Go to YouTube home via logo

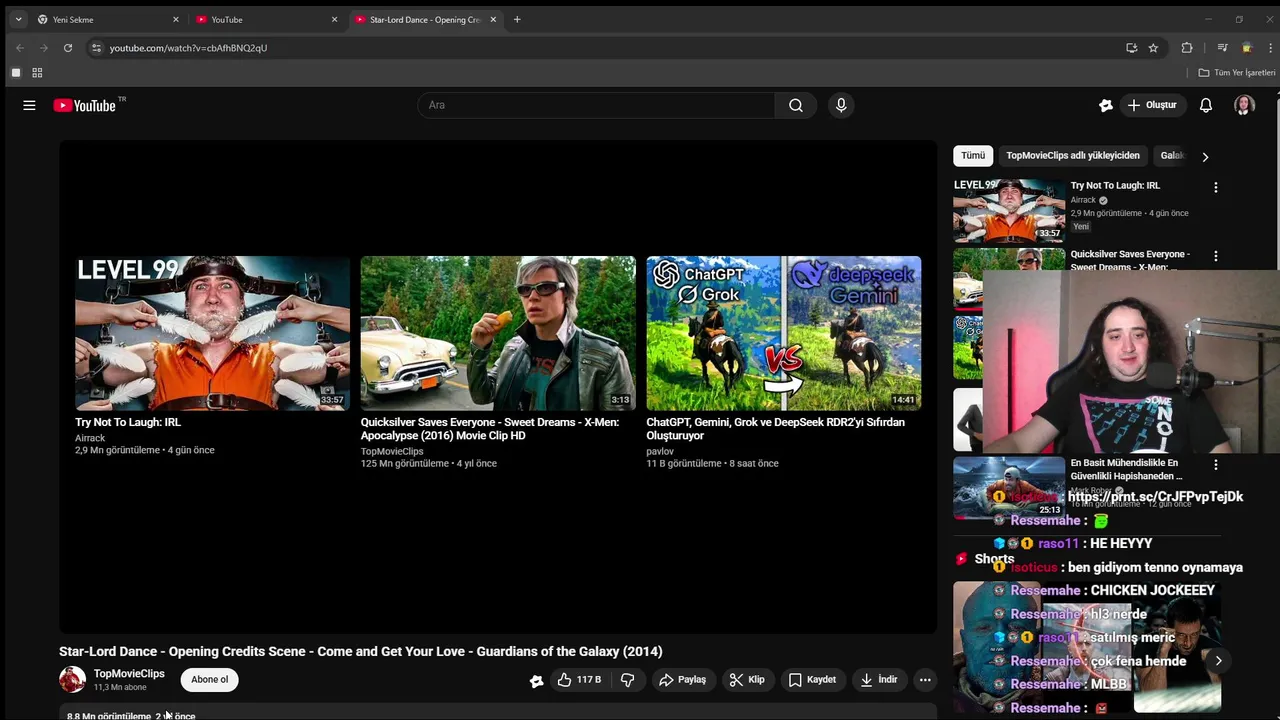(85, 105)
